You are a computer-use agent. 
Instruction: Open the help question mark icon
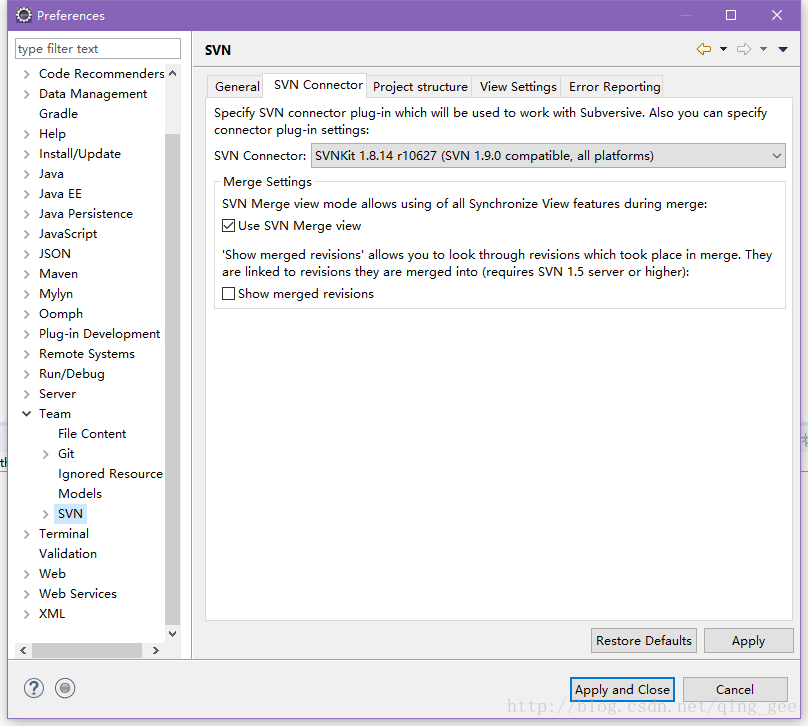pos(33,688)
